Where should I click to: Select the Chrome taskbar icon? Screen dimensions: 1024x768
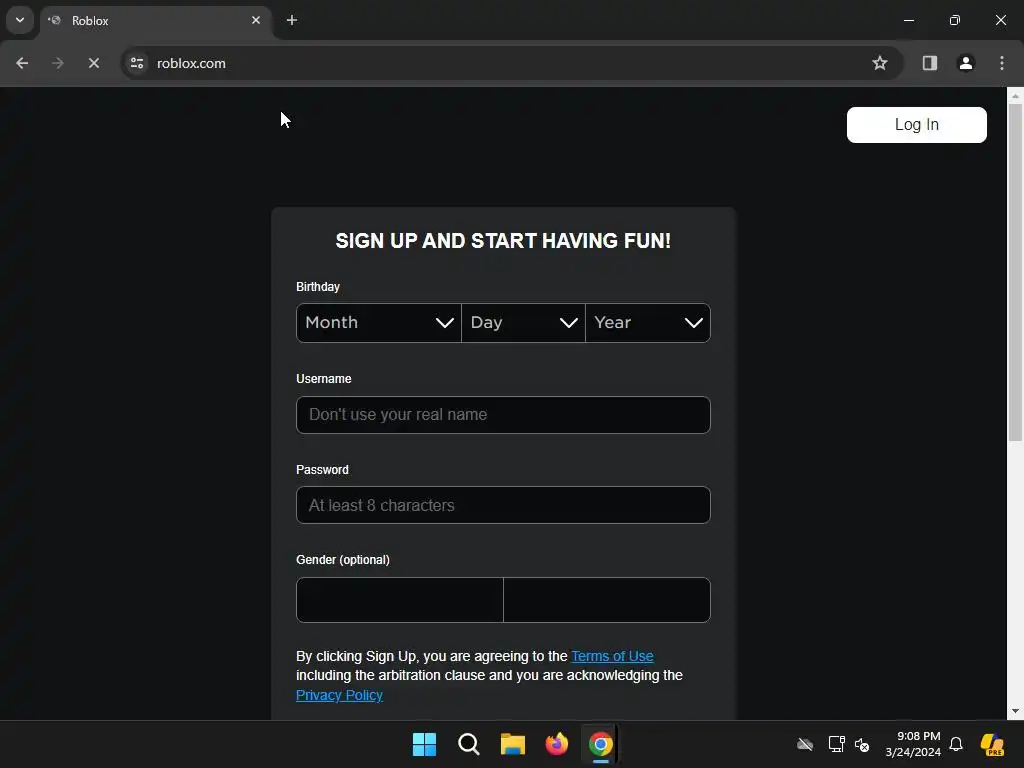[601, 744]
